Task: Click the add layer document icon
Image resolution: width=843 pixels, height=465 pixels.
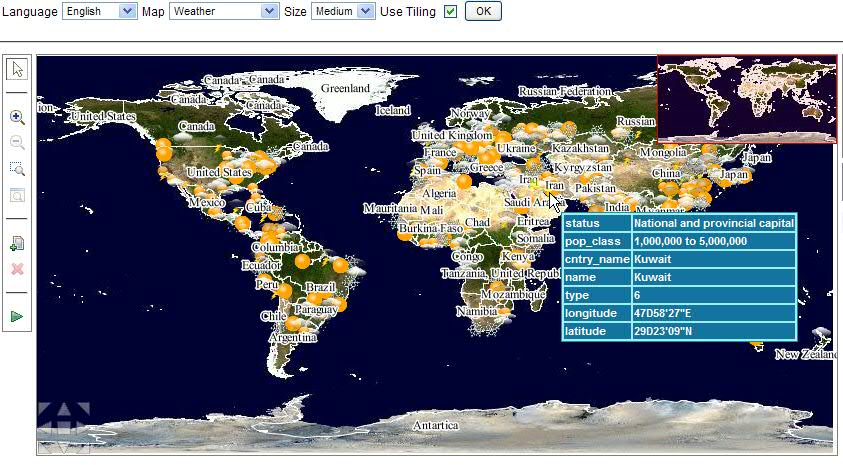Action: point(17,243)
